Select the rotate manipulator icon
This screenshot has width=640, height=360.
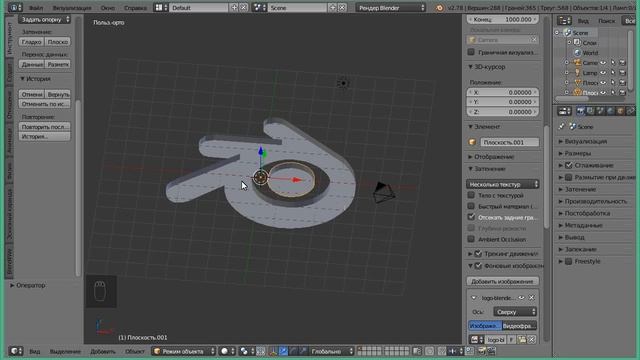coord(293,351)
